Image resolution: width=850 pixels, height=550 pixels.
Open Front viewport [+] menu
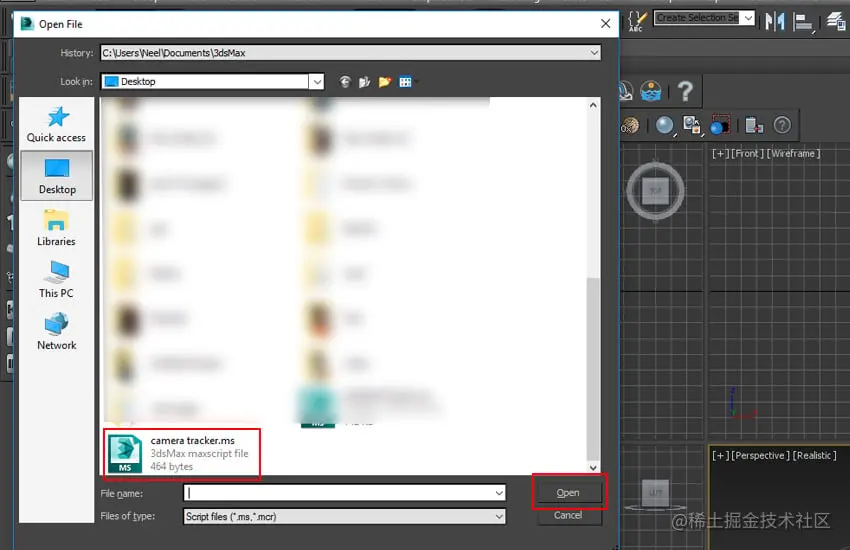[720, 154]
